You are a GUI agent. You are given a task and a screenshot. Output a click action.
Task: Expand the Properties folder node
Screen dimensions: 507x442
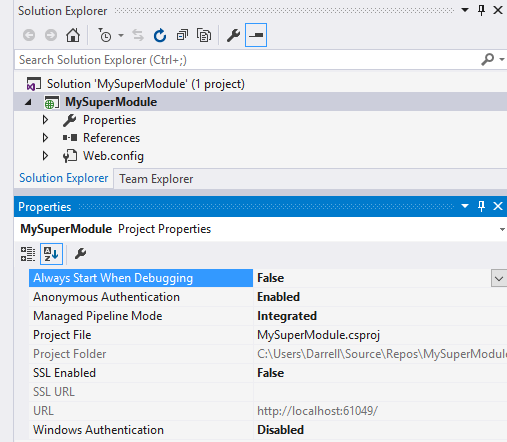[45, 120]
